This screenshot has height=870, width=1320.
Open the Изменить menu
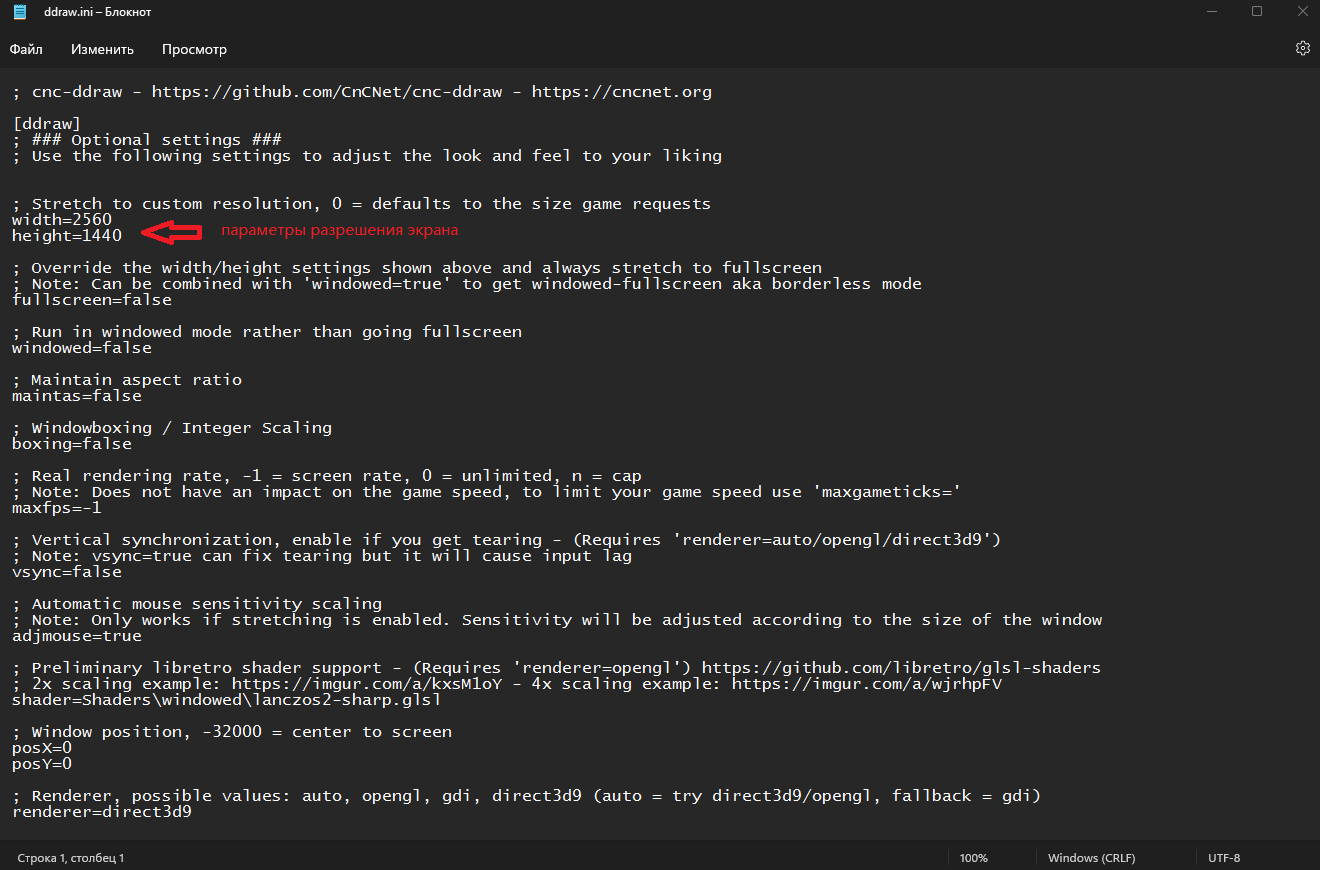tap(102, 49)
